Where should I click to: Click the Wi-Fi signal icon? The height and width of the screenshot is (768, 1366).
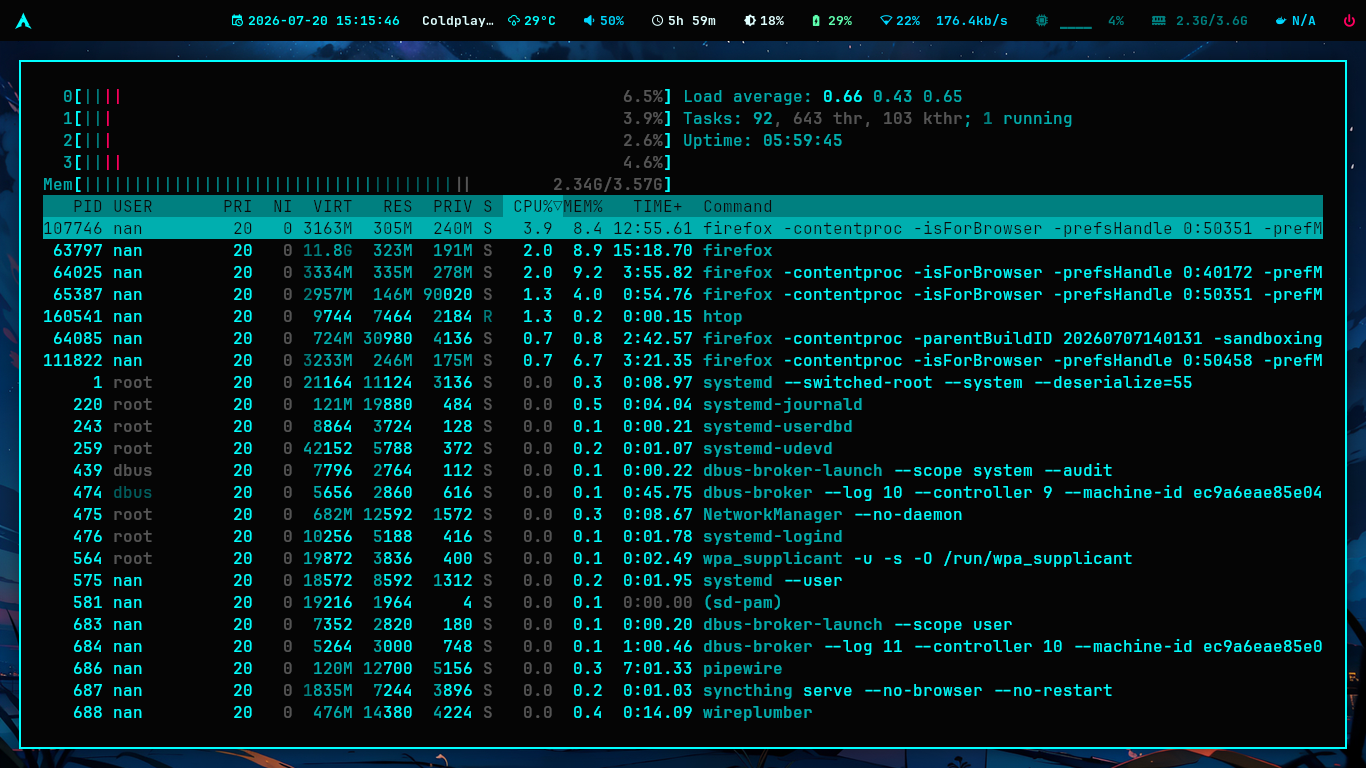[x=885, y=21]
